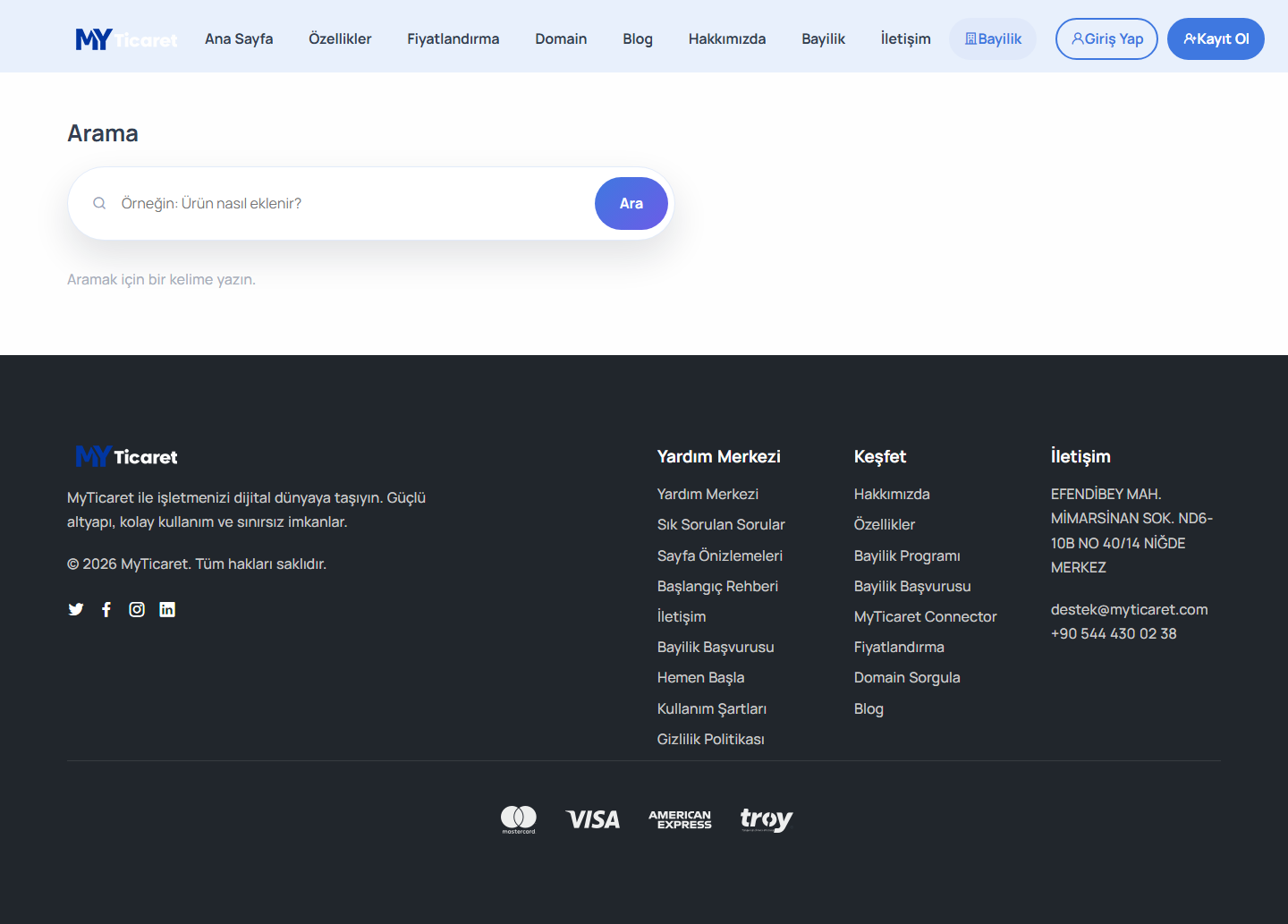Open Ana Sayfa in the navigation
The height and width of the screenshot is (924, 1288).
tap(239, 39)
